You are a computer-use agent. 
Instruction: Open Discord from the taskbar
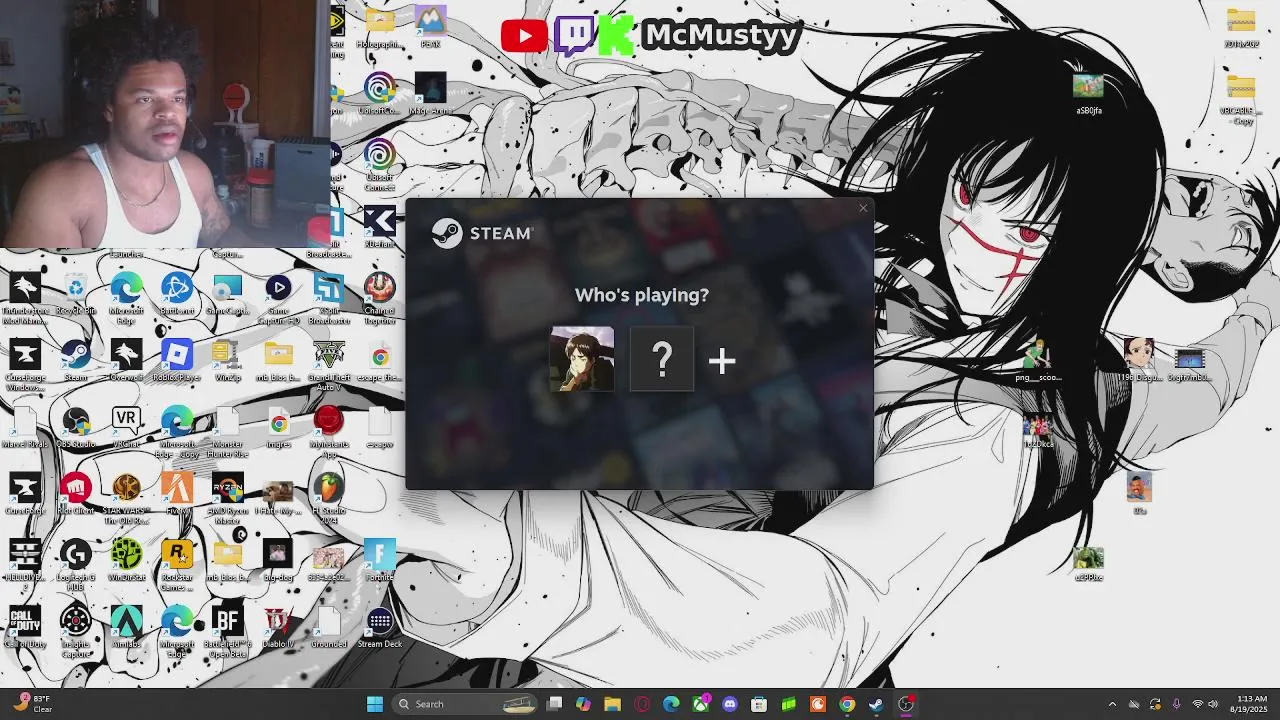tap(730, 704)
